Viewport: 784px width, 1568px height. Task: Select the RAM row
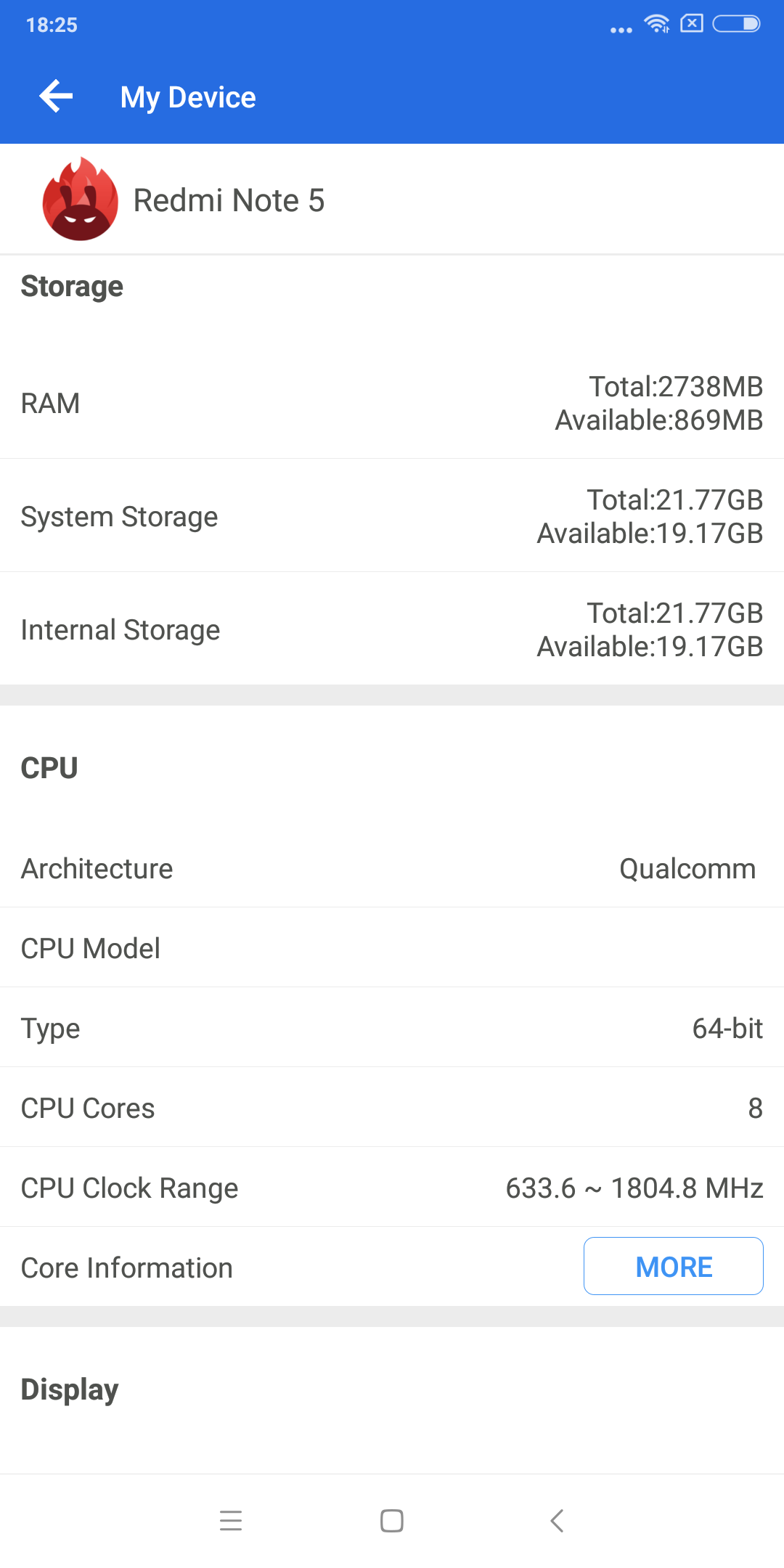392,403
